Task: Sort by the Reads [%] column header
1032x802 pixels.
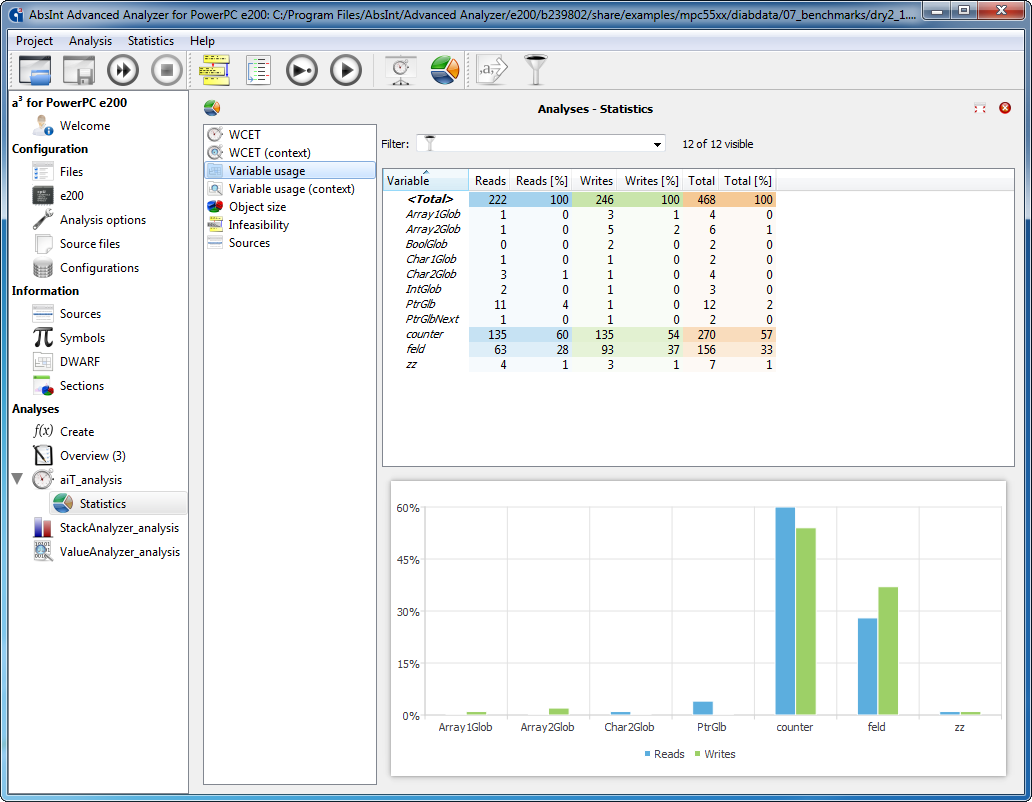Action: click(x=541, y=180)
